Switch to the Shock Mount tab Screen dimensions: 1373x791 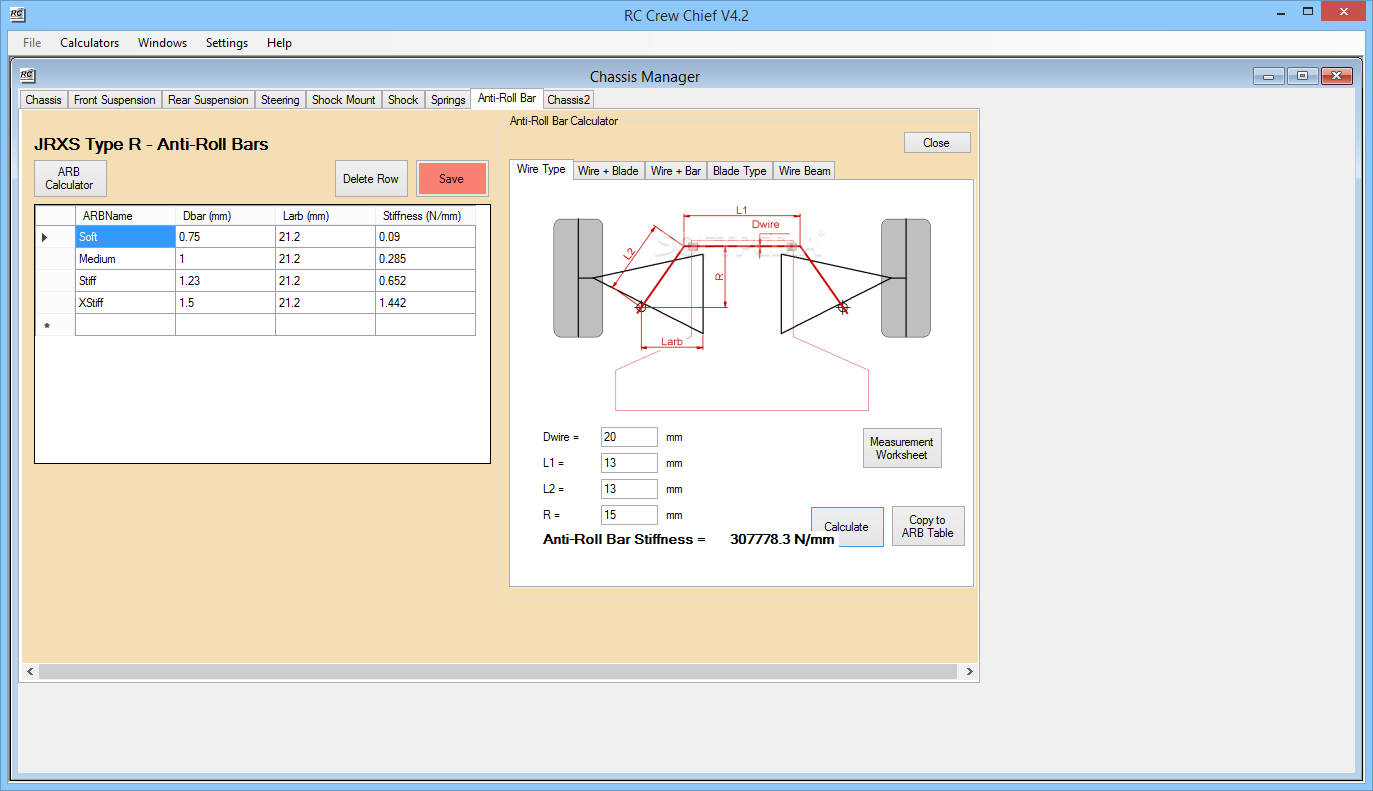point(344,100)
